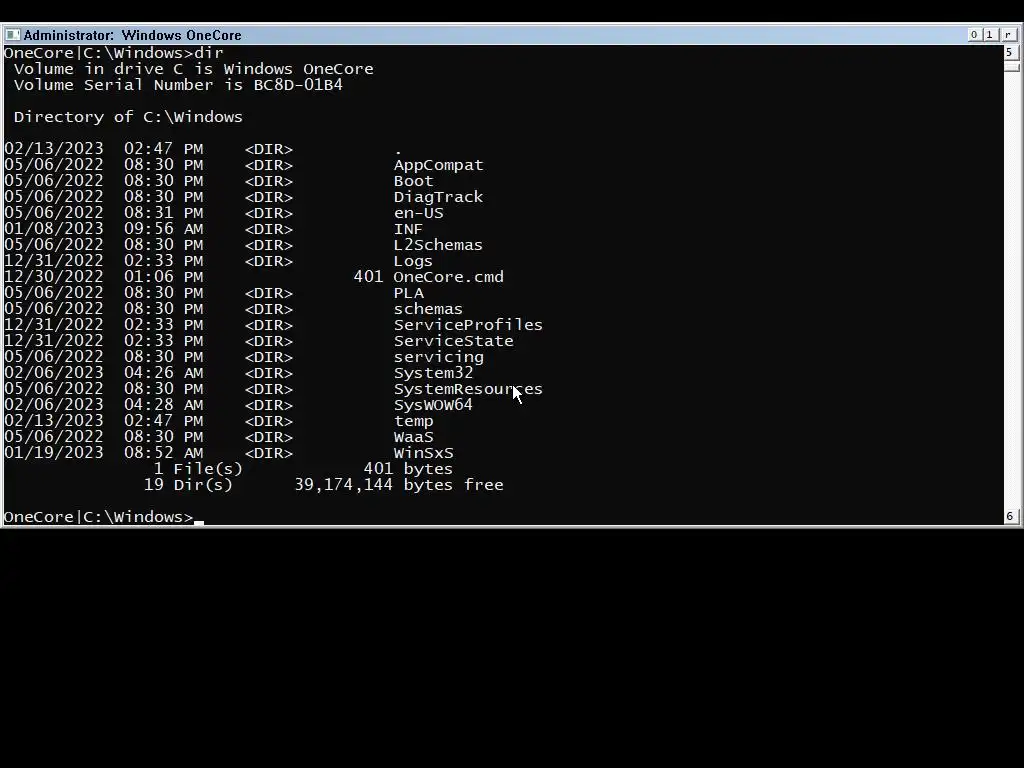Click the "dir" command on the first line
The height and width of the screenshot is (768, 1024).
pos(209,53)
